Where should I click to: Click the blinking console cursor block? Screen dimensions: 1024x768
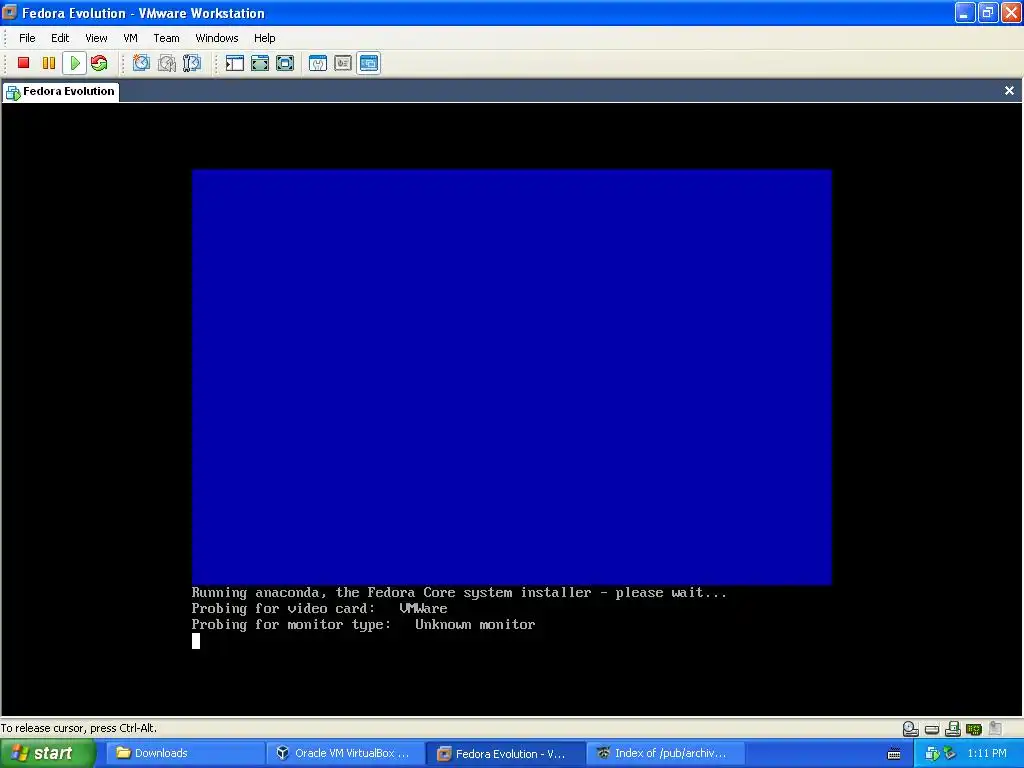(x=196, y=641)
